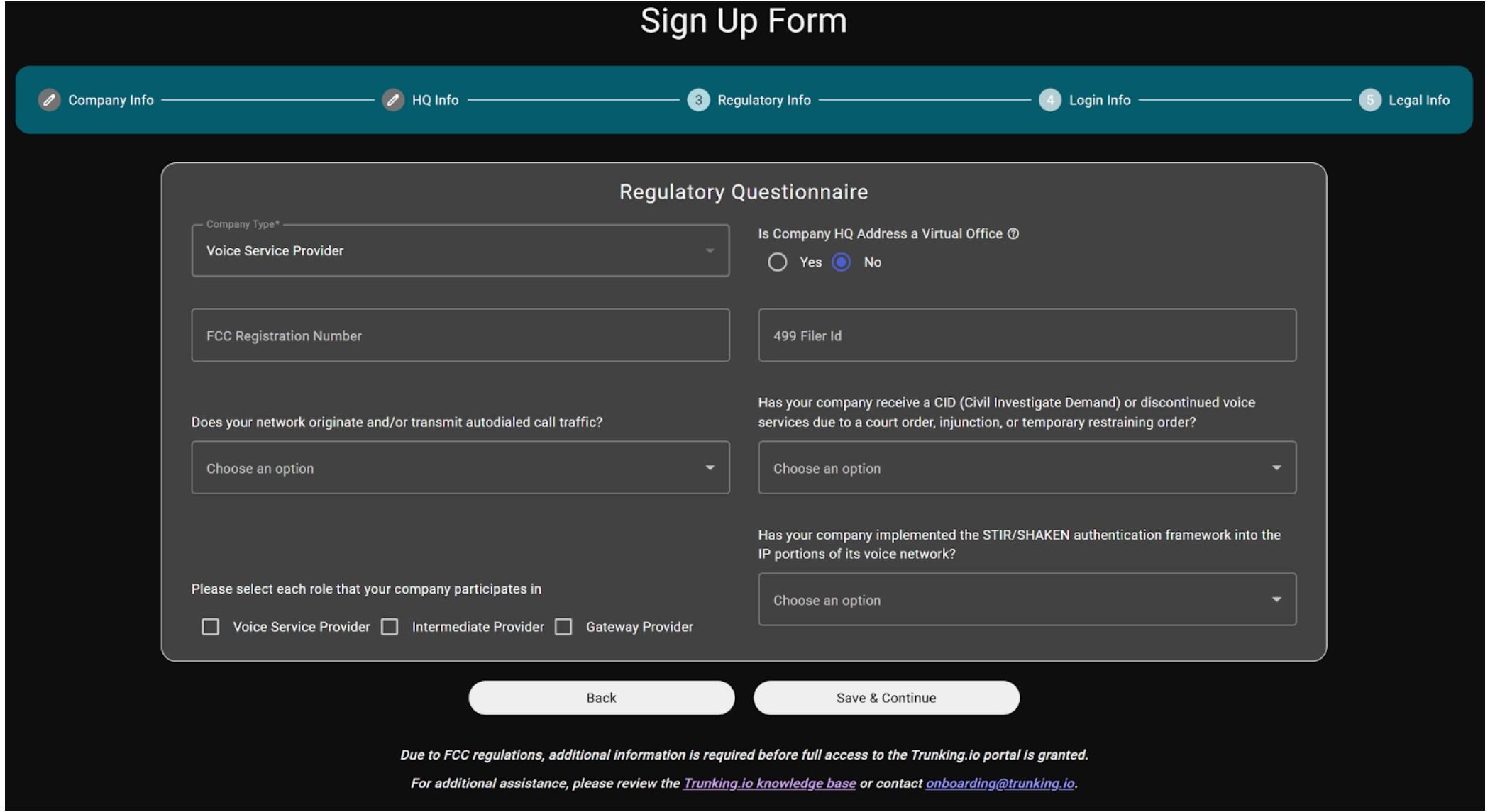Focus the FCC Registration Number field

[460, 335]
